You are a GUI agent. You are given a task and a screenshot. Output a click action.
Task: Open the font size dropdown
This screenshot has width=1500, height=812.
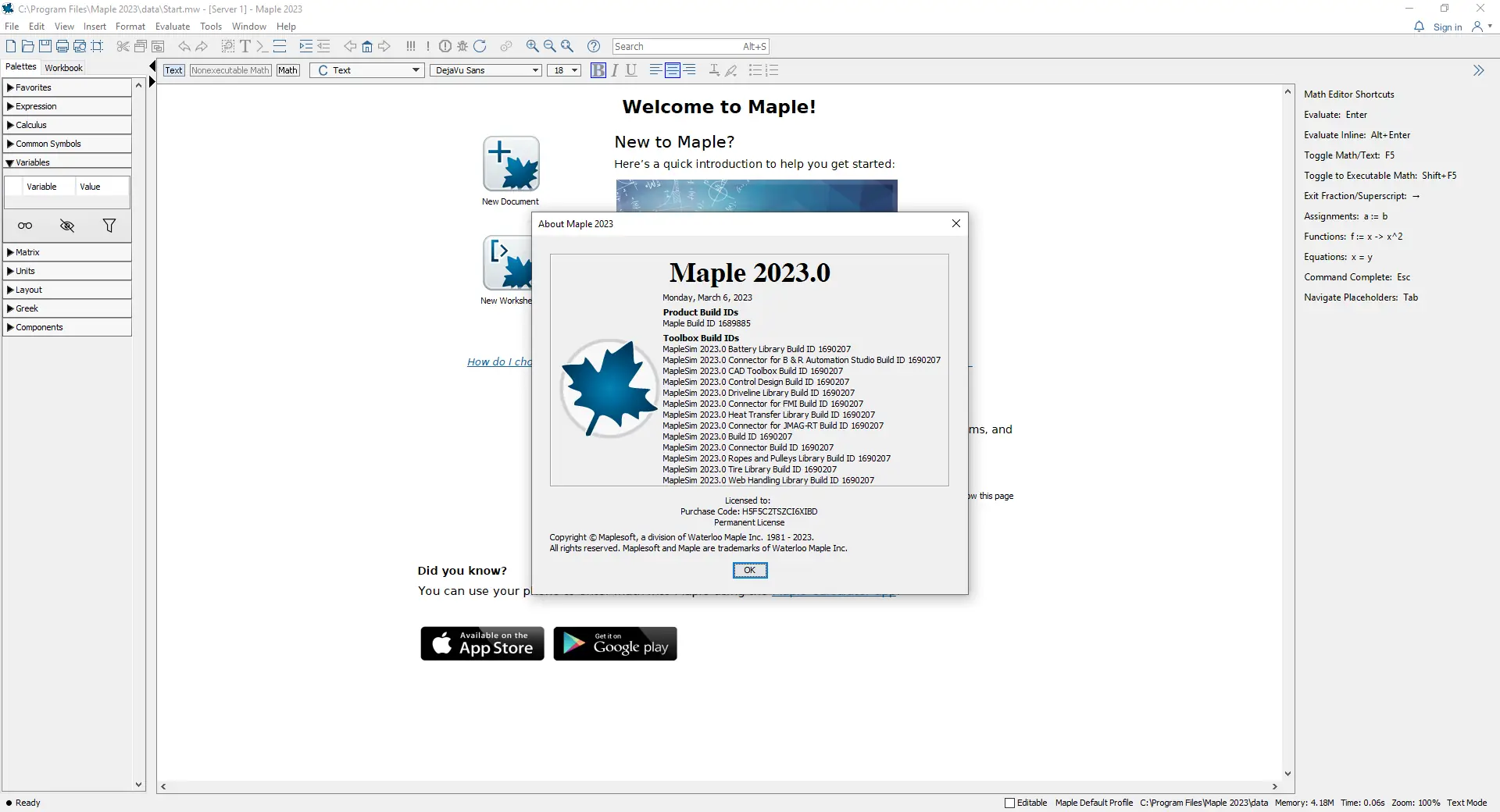[564, 70]
